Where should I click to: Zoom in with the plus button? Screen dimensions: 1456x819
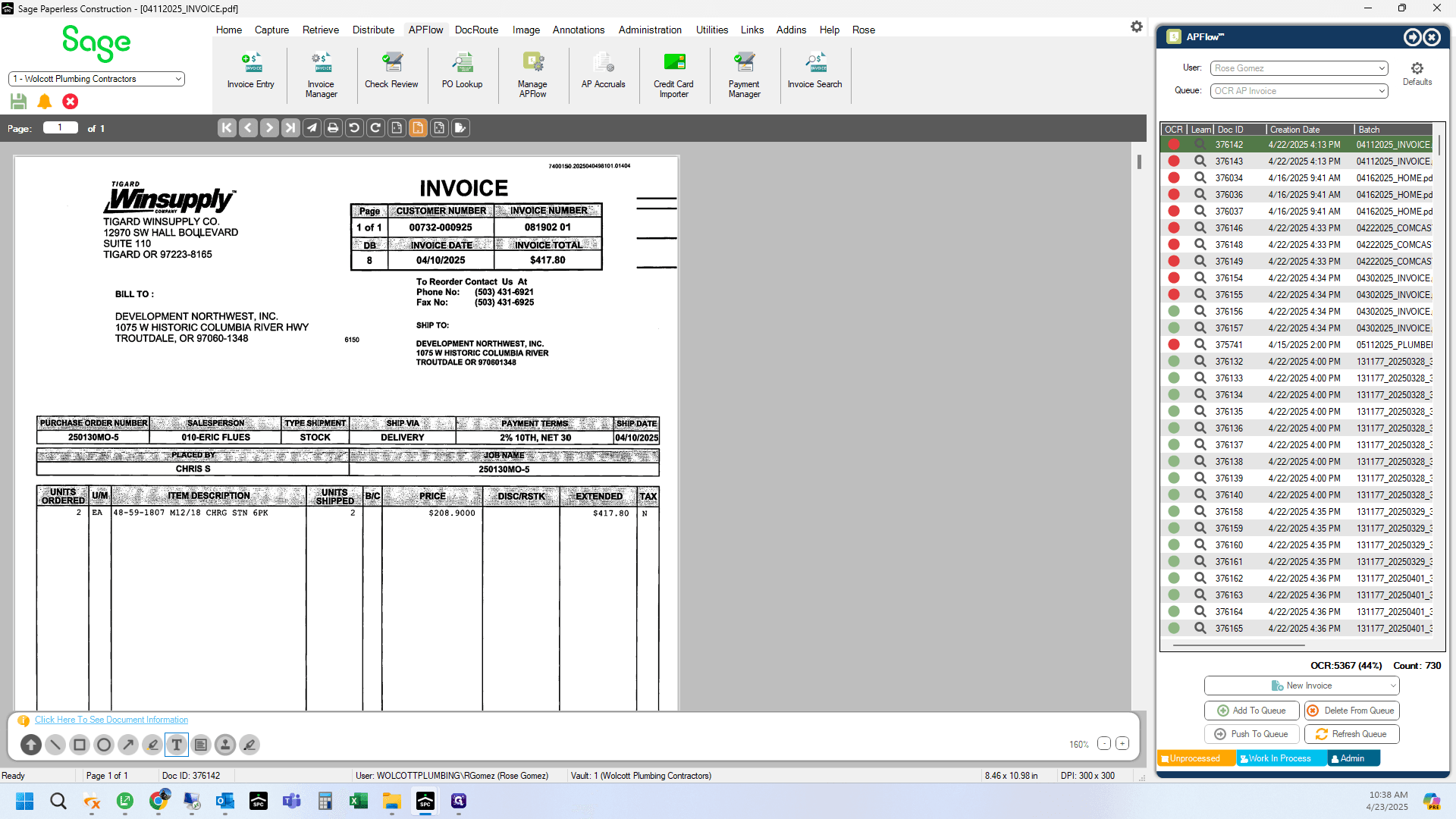click(x=1122, y=744)
